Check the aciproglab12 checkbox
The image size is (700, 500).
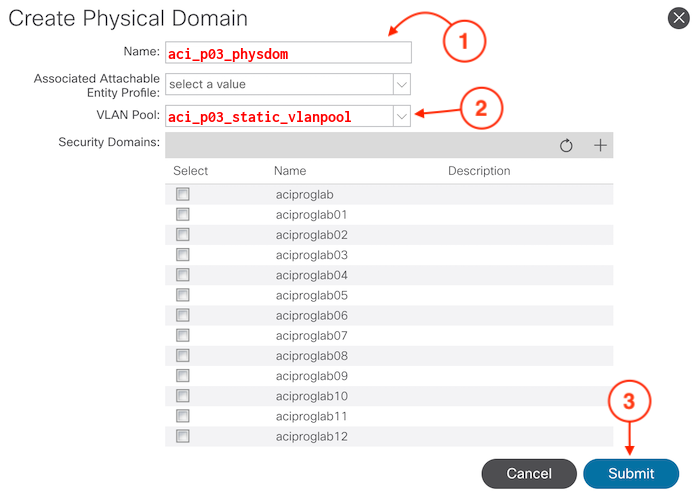(x=183, y=436)
